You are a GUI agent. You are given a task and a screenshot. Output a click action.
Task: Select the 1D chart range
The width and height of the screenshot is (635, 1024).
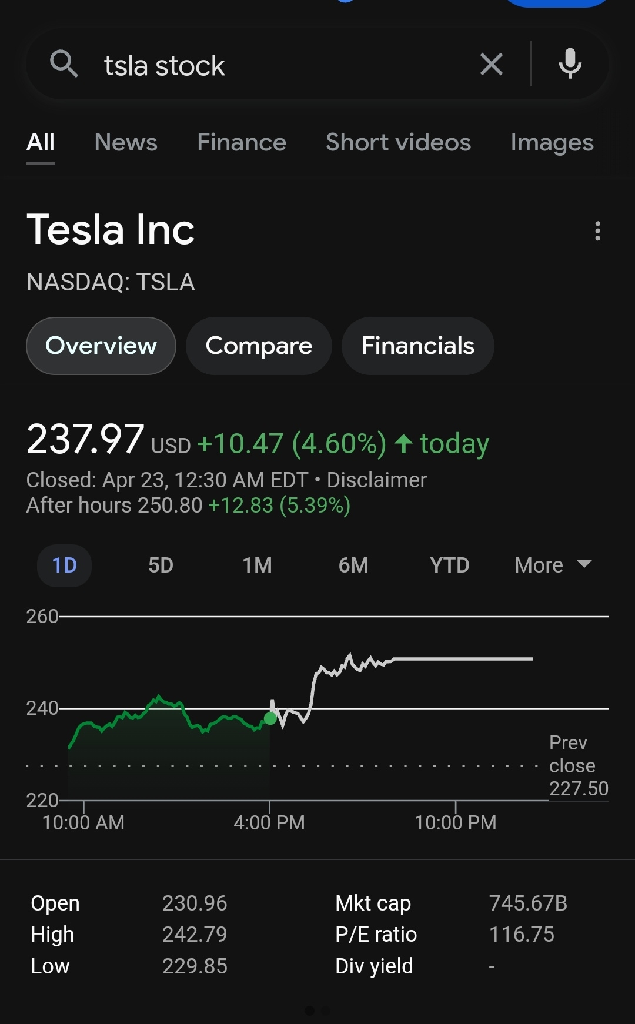(64, 565)
